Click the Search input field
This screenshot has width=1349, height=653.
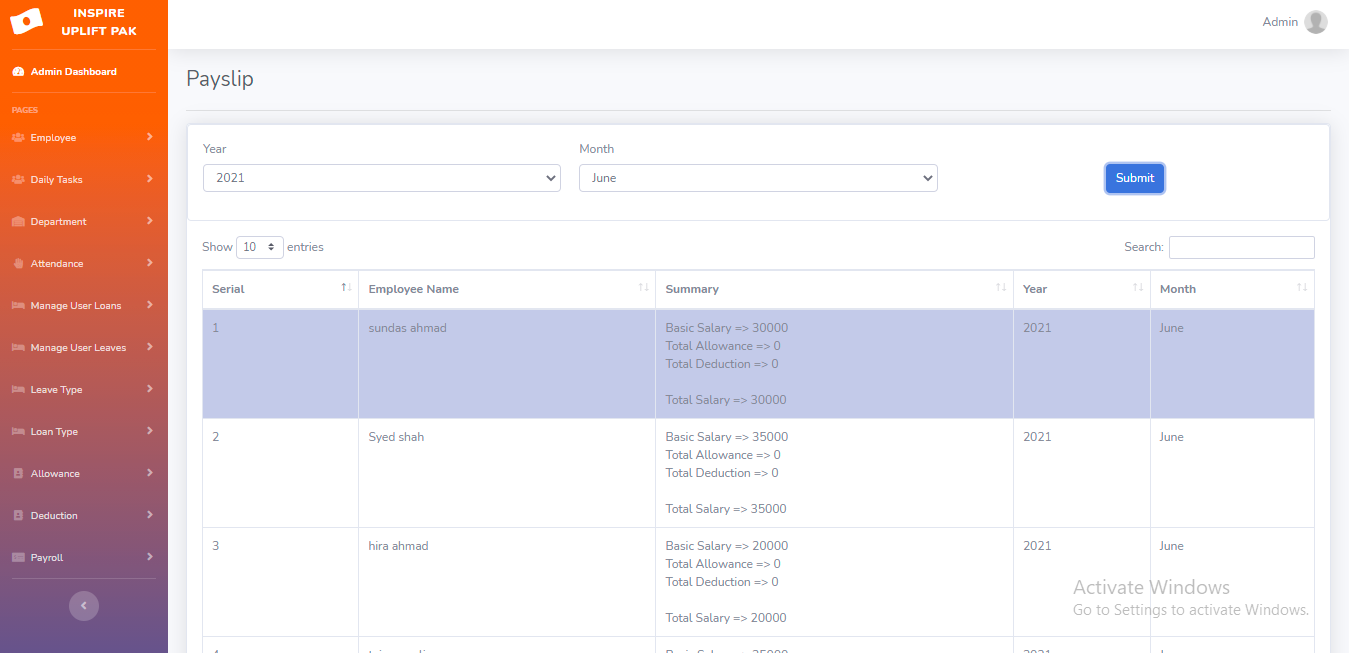(x=1241, y=247)
